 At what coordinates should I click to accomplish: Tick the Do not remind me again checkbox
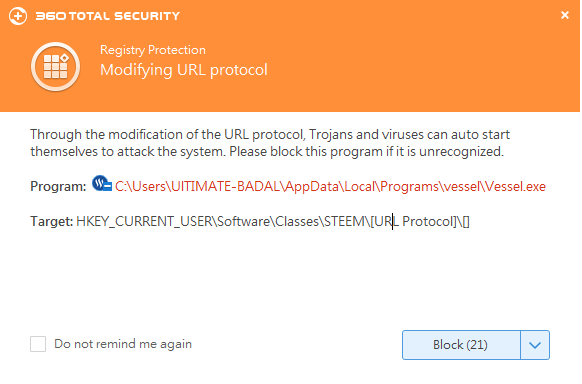[x=38, y=344]
